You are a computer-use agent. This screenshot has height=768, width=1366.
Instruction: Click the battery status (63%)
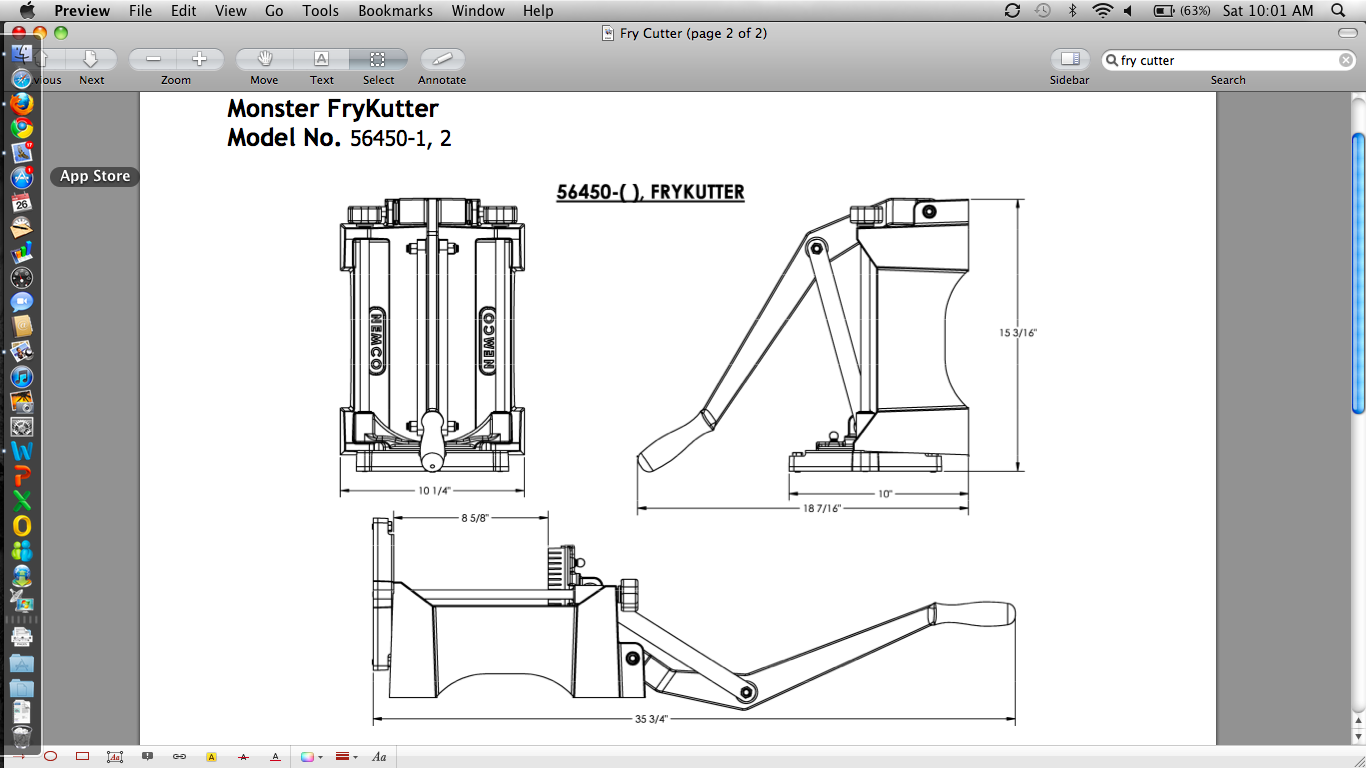point(1181,11)
